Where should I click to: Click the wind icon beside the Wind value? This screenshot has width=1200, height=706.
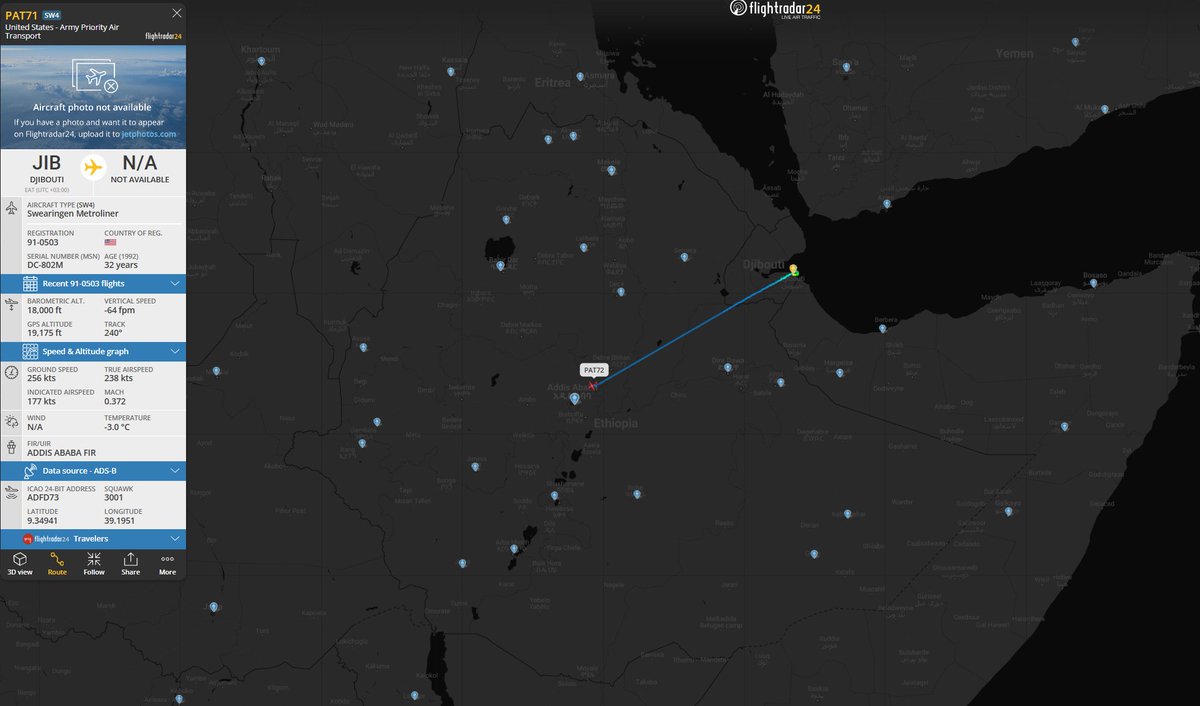tap(11, 421)
